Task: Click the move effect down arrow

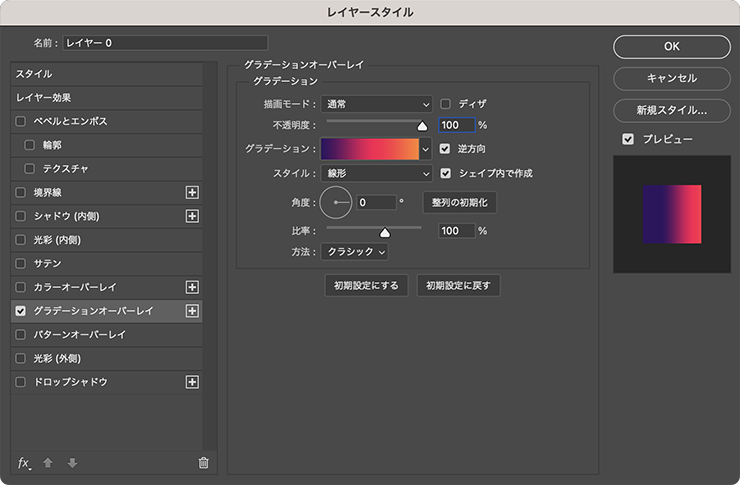Action: [x=71, y=462]
